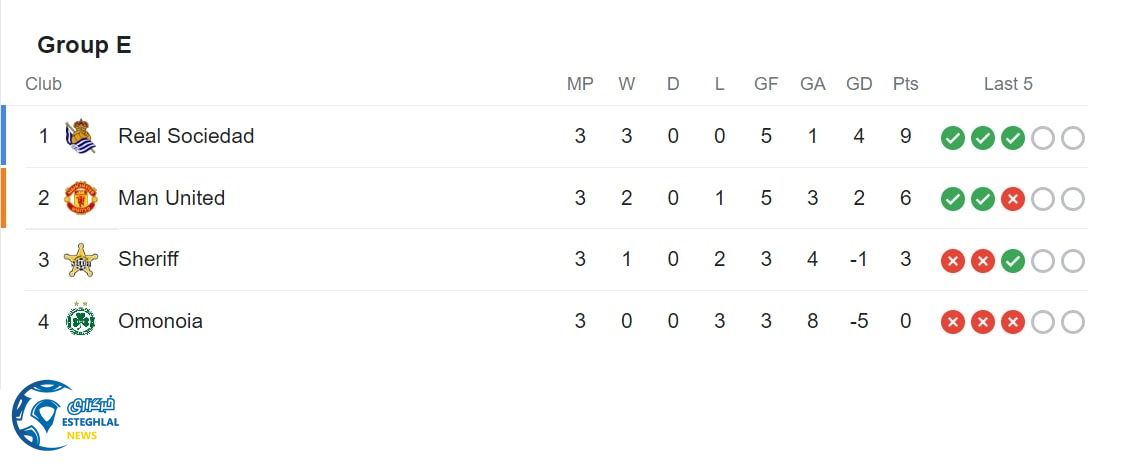Viewport: 1127px width, 470px height.
Task: Select the Omonoia team name
Action: (160, 321)
